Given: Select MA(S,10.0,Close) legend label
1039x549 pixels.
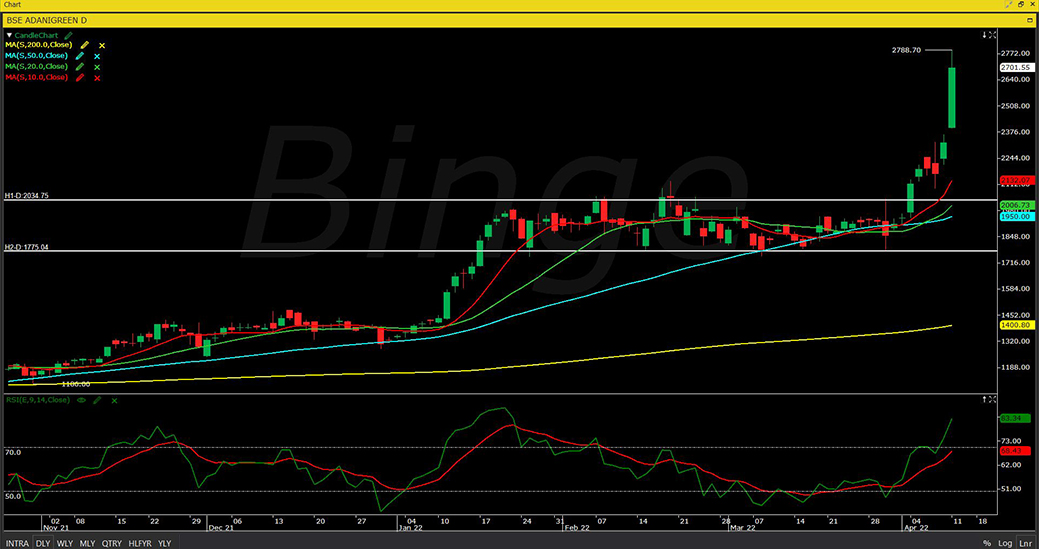Looking at the screenshot, I should click(36, 77).
